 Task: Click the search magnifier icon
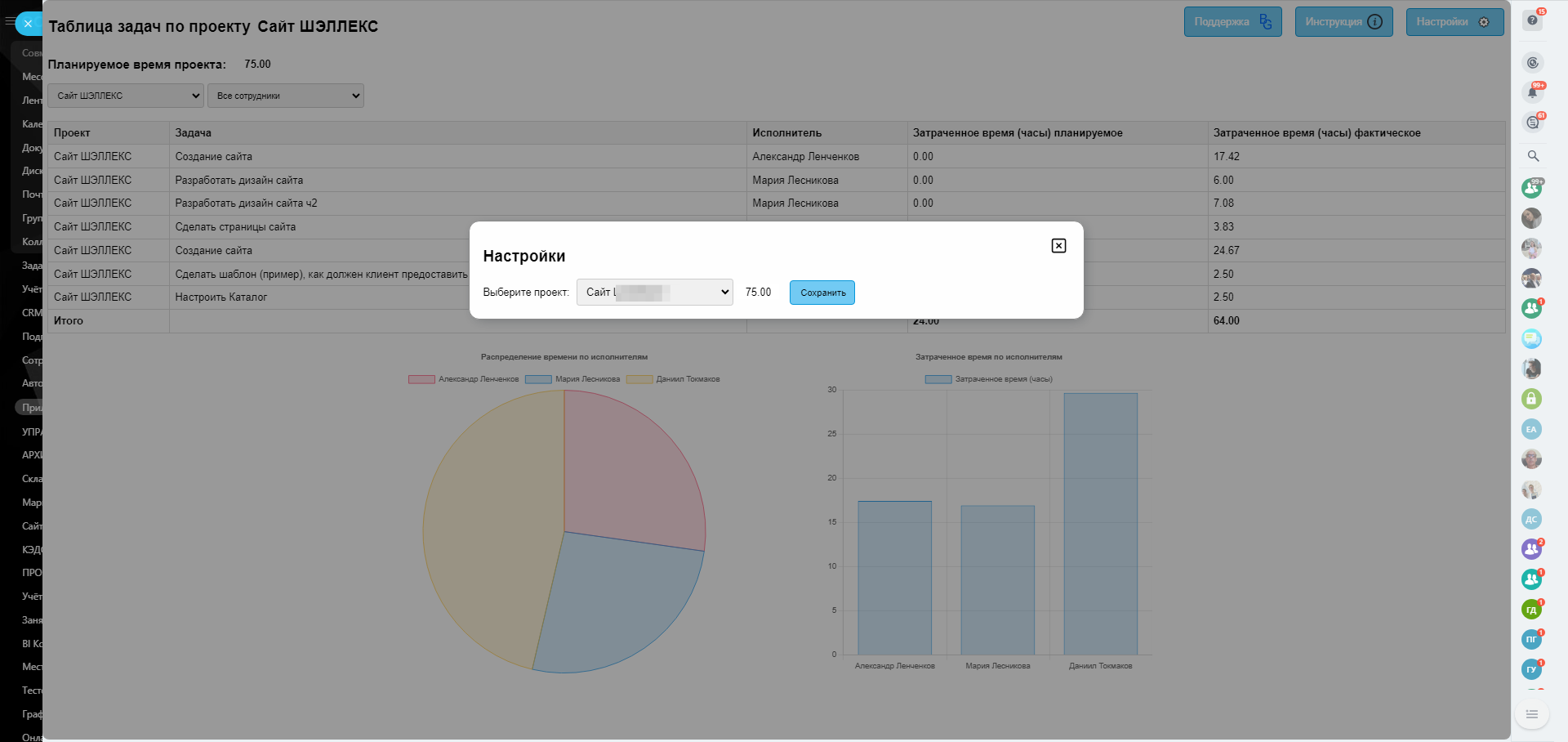[1533, 156]
